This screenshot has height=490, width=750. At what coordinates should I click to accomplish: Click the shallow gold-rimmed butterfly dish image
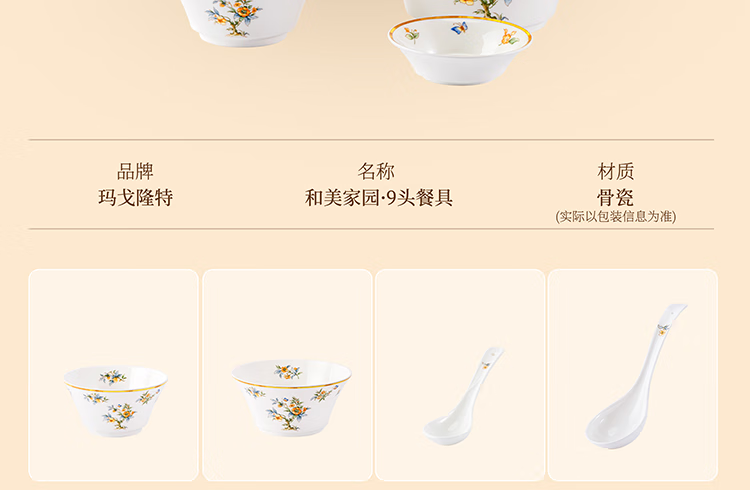click(460, 50)
